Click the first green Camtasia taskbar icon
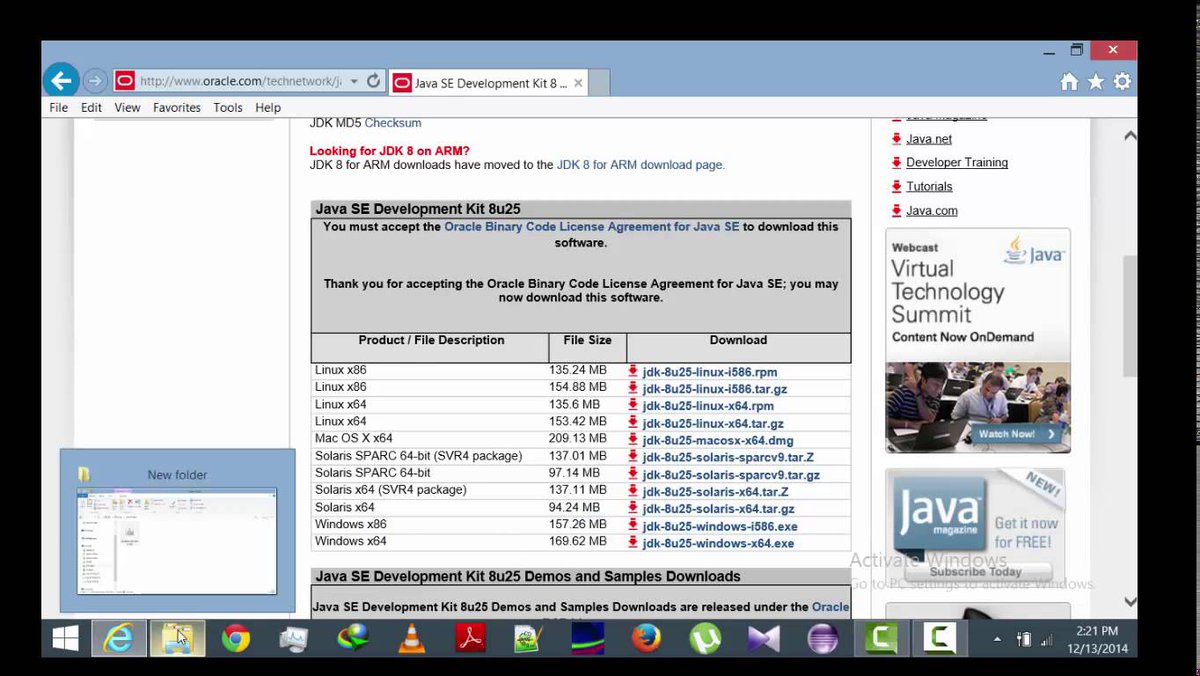 (881, 638)
